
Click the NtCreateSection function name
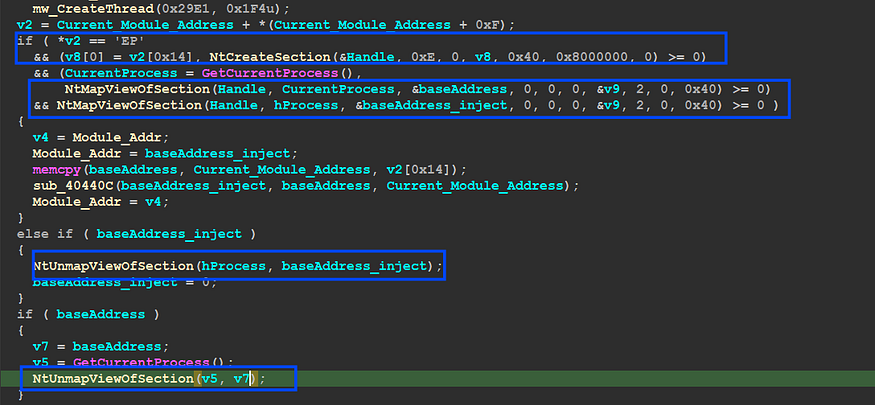(x=269, y=57)
